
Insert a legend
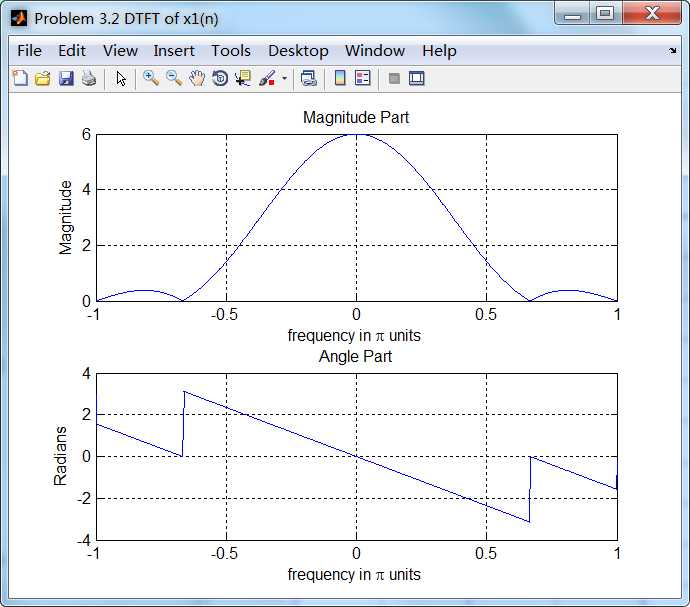pyautogui.click(x=363, y=78)
